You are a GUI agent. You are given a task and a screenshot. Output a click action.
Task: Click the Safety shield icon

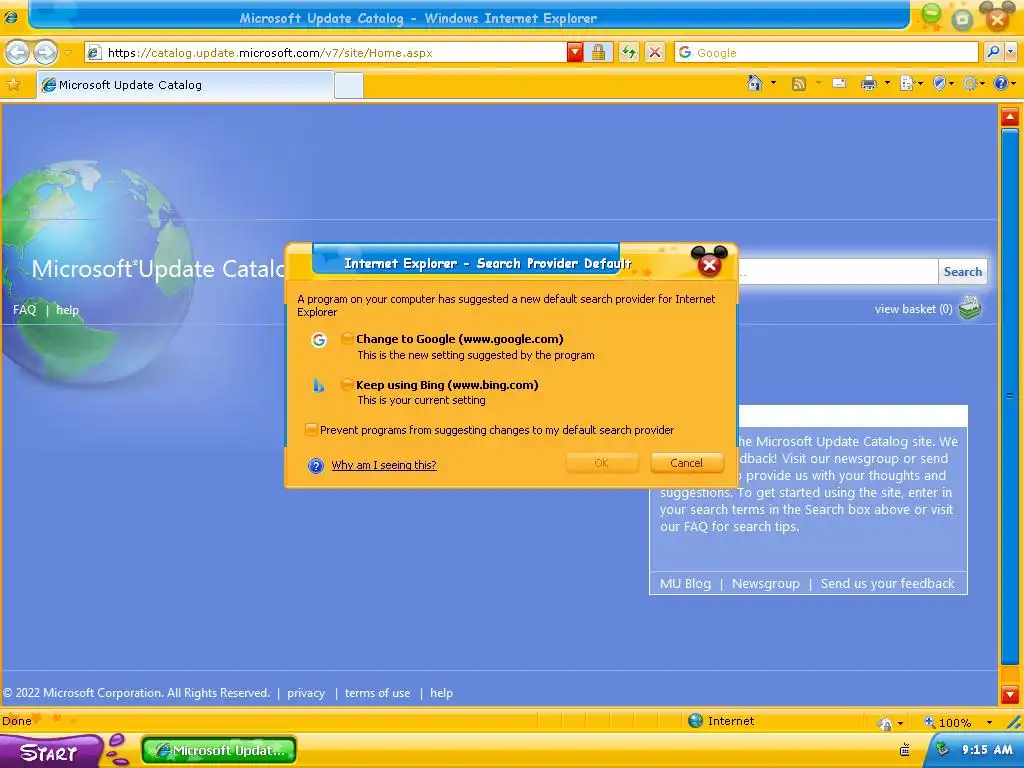[940, 83]
